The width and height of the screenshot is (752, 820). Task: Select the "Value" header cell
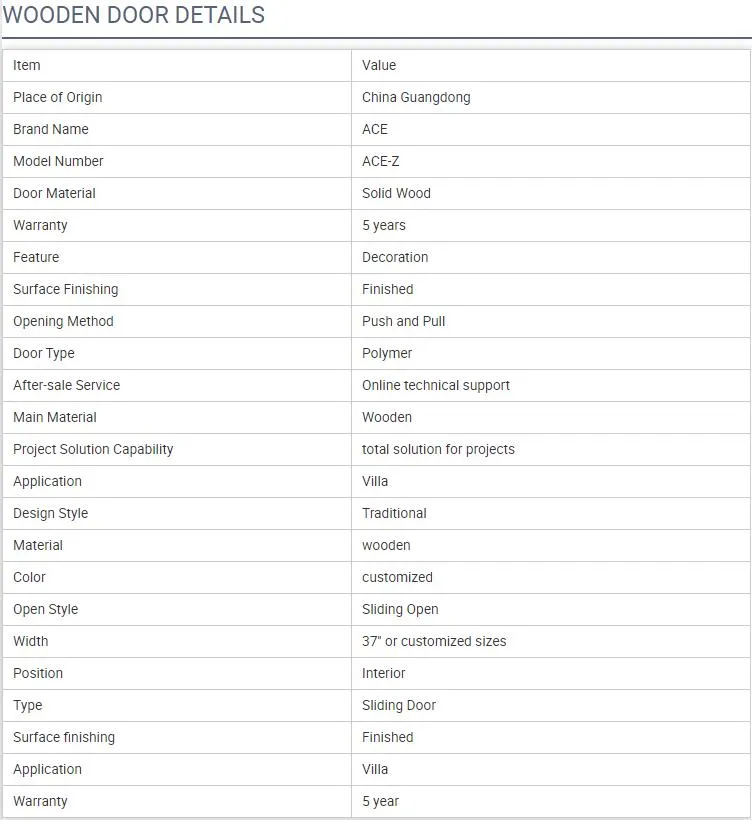(379, 65)
